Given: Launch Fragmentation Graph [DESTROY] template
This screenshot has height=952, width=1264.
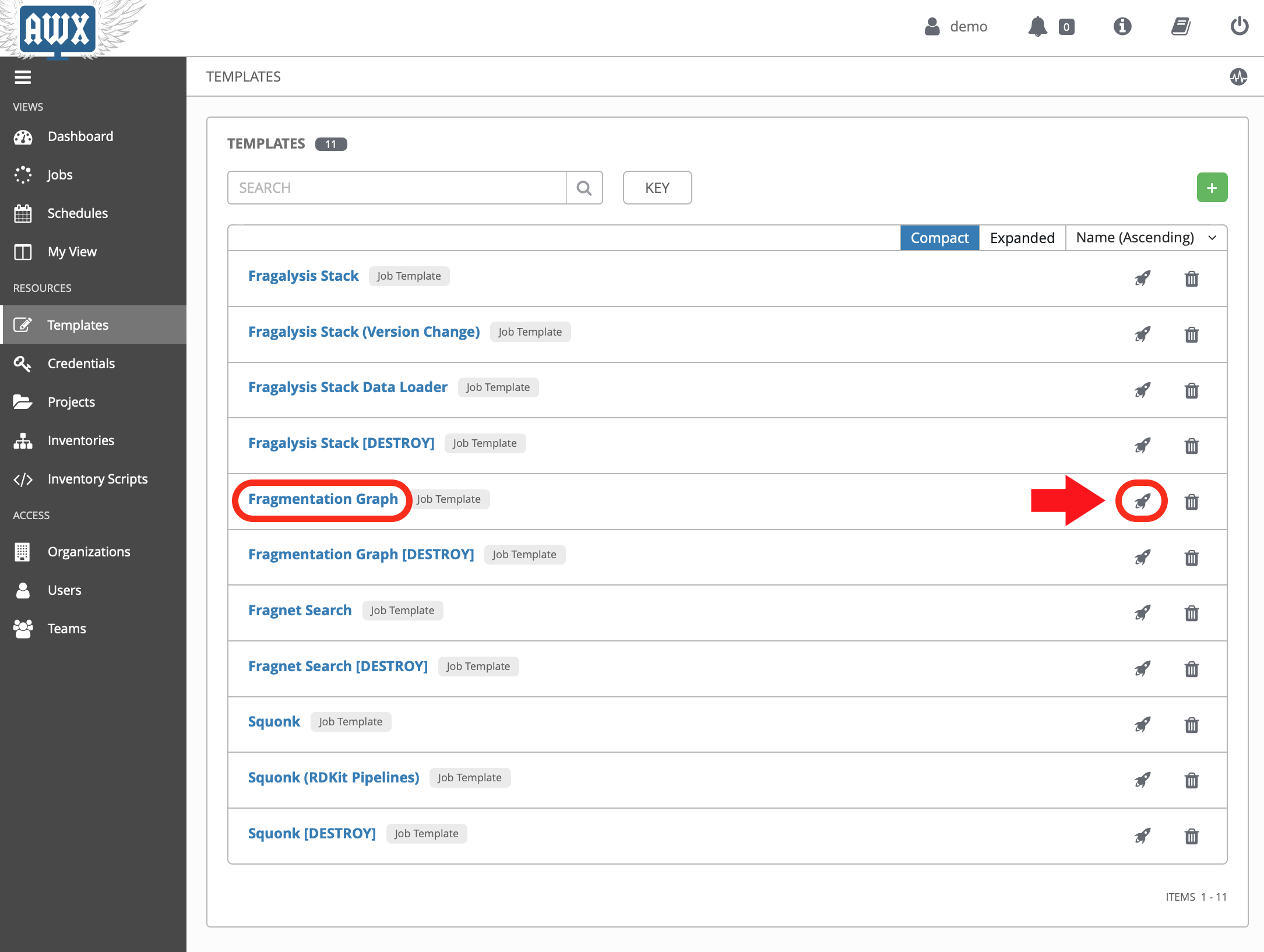Looking at the screenshot, I should pos(1142,558).
